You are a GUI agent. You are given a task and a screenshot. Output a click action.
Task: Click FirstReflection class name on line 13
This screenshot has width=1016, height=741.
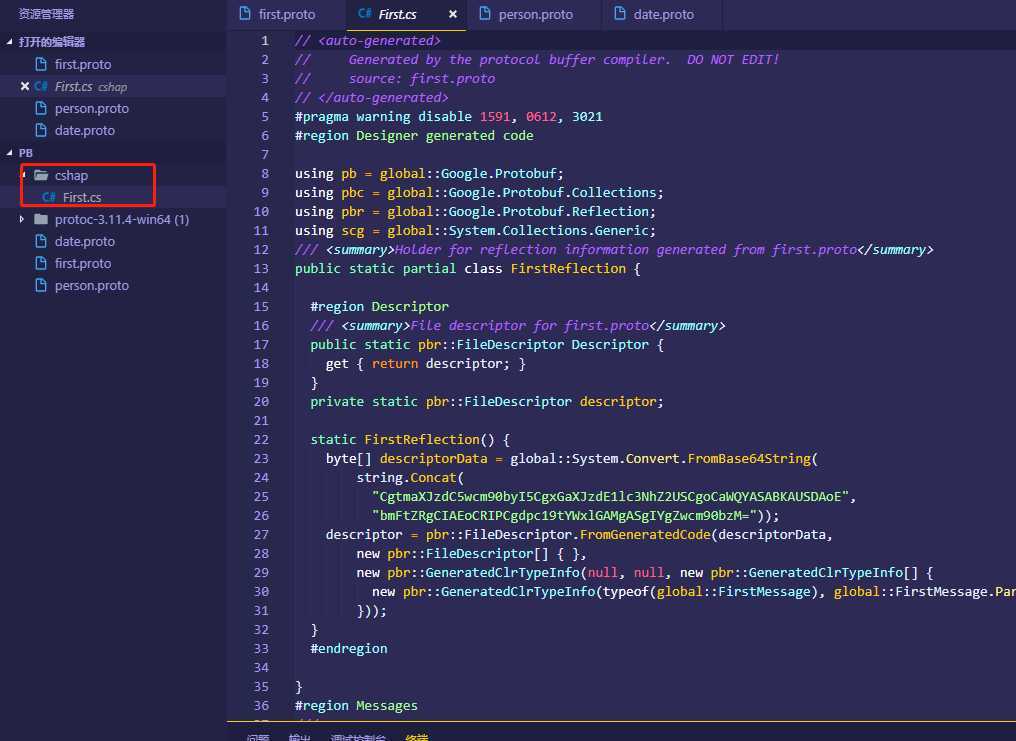568,269
